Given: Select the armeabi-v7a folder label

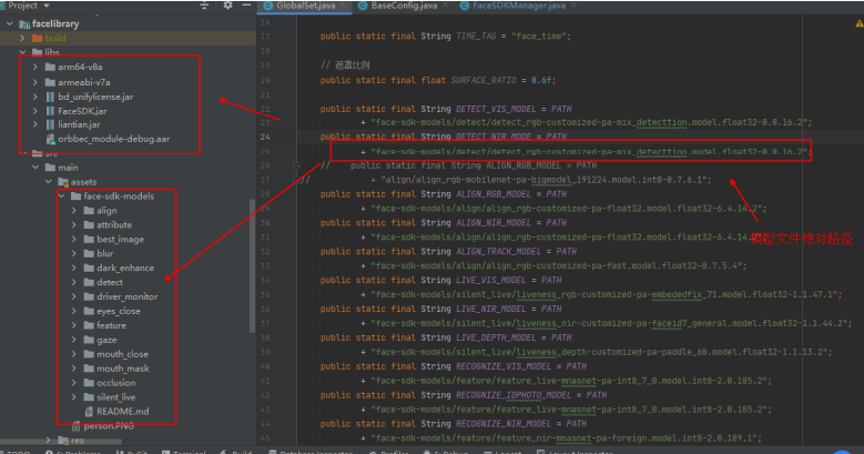Looking at the screenshot, I should (x=84, y=82).
